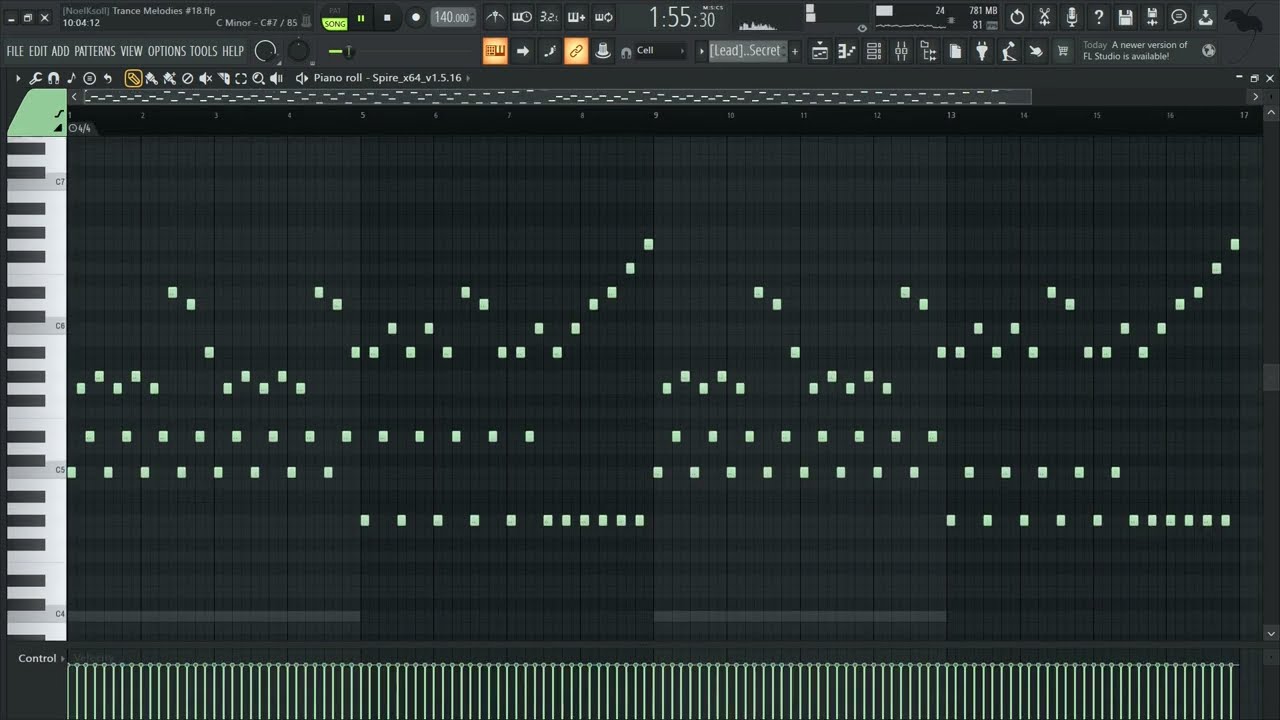Stop playback with the stop button
Image resolution: width=1280 pixels, height=720 pixels.
click(x=387, y=18)
